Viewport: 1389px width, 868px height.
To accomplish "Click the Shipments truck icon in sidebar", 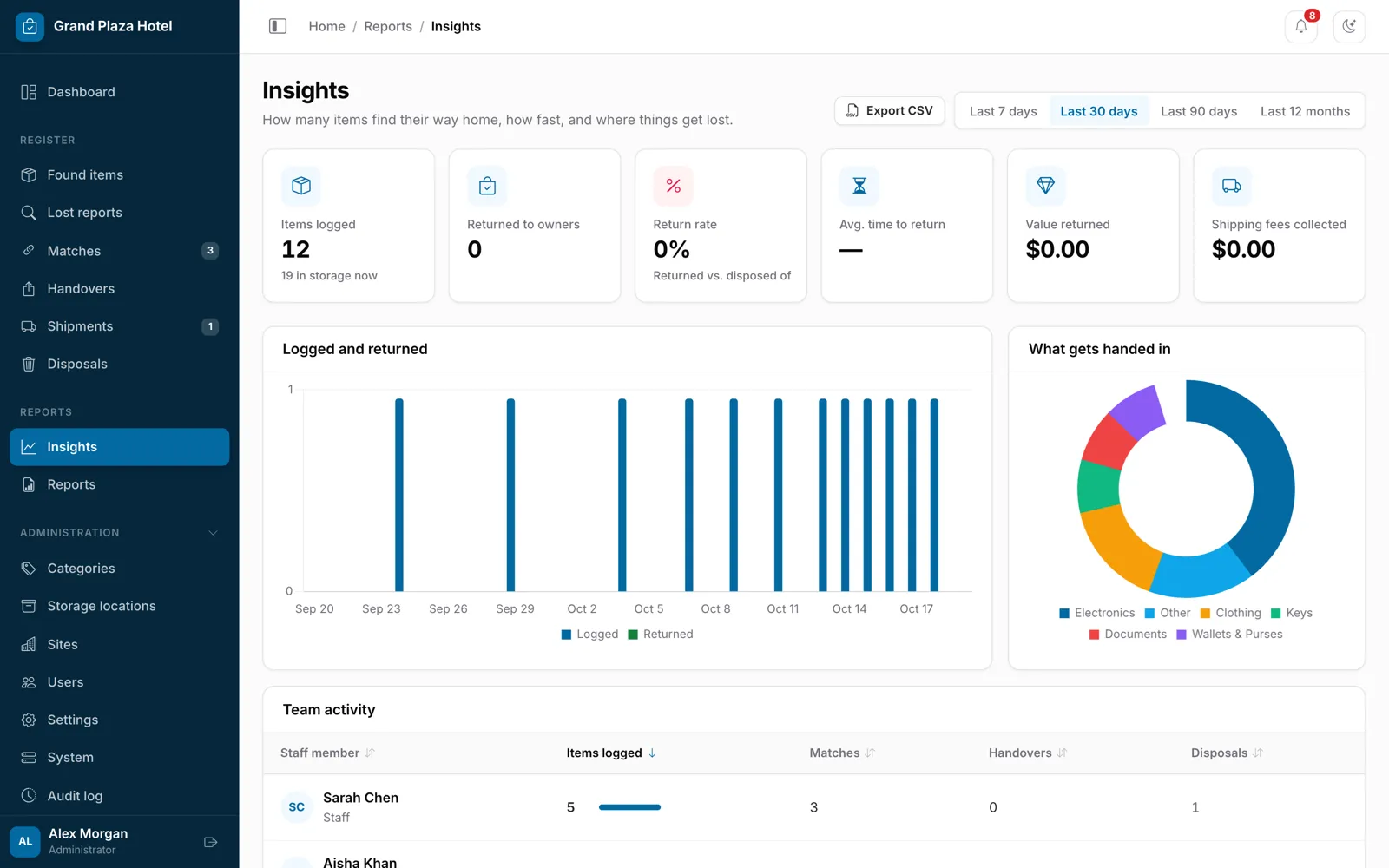I will click(29, 326).
